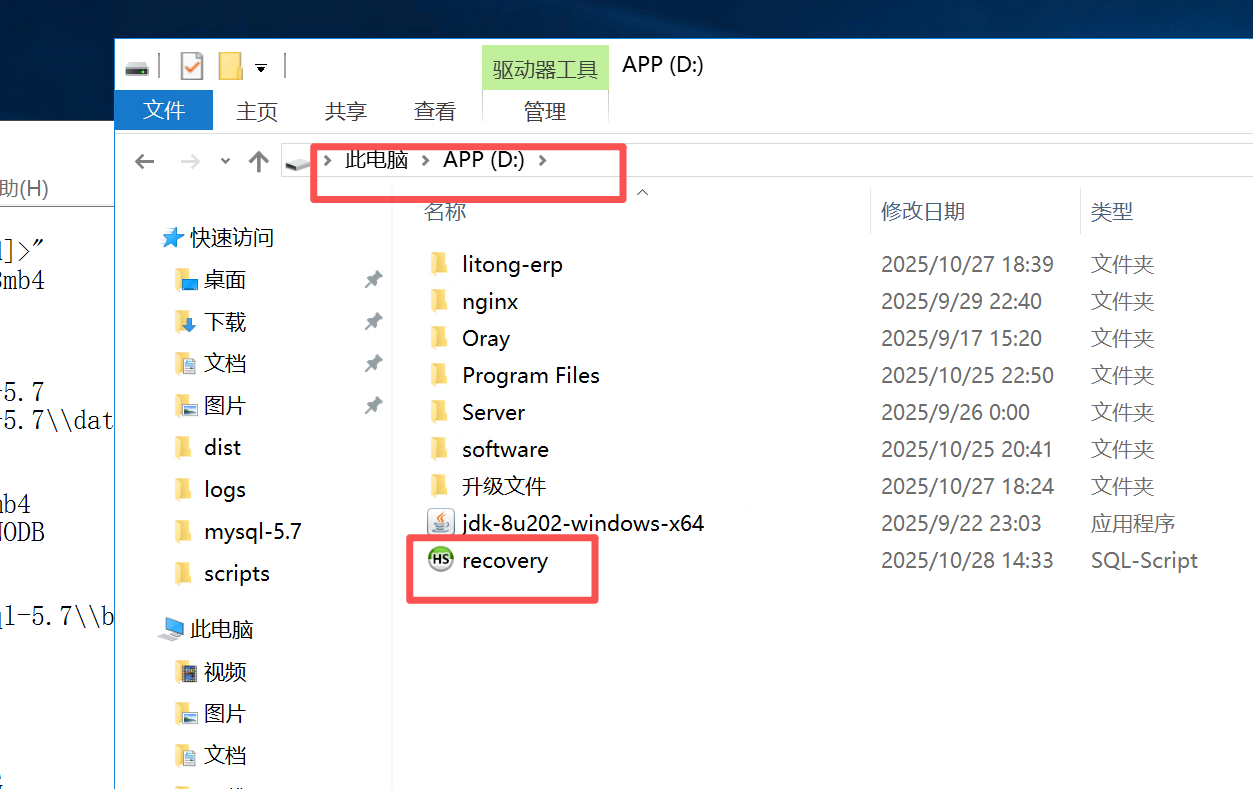This screenshot has height=789, width=1253.
Task: Select the Program Files name
Action: click(531, 375)
